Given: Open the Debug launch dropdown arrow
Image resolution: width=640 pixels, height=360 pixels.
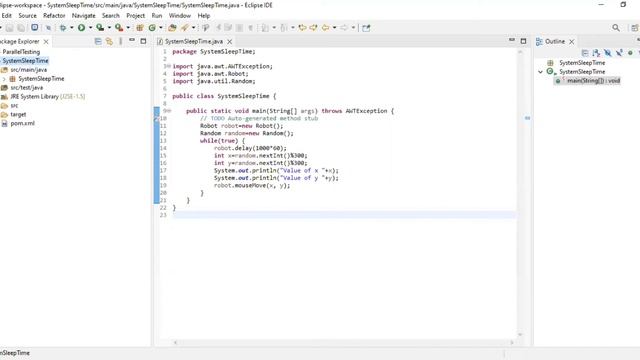Looking at the screenshot, I should click(x=72, y=28).
